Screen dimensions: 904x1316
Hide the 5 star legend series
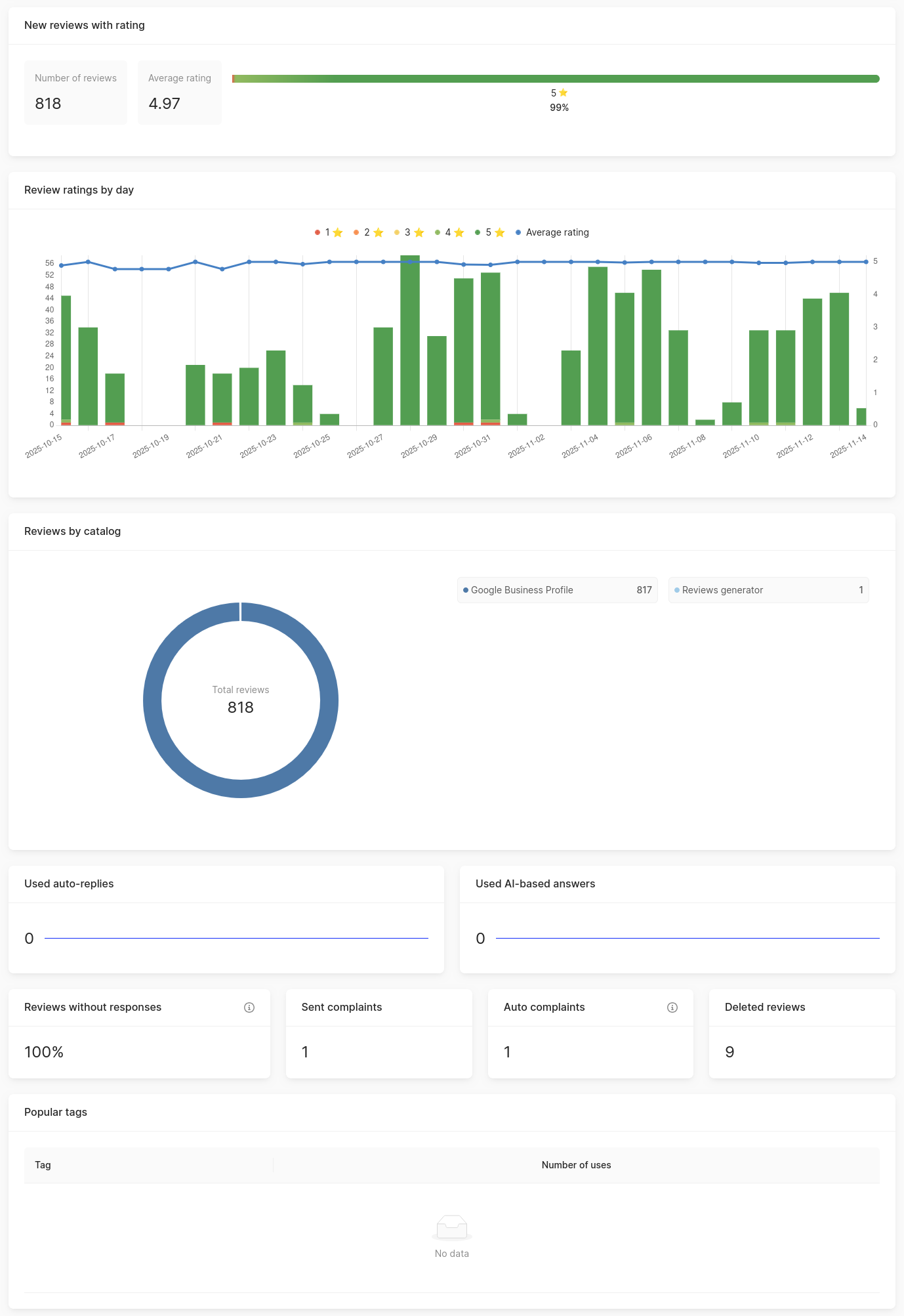489,232
